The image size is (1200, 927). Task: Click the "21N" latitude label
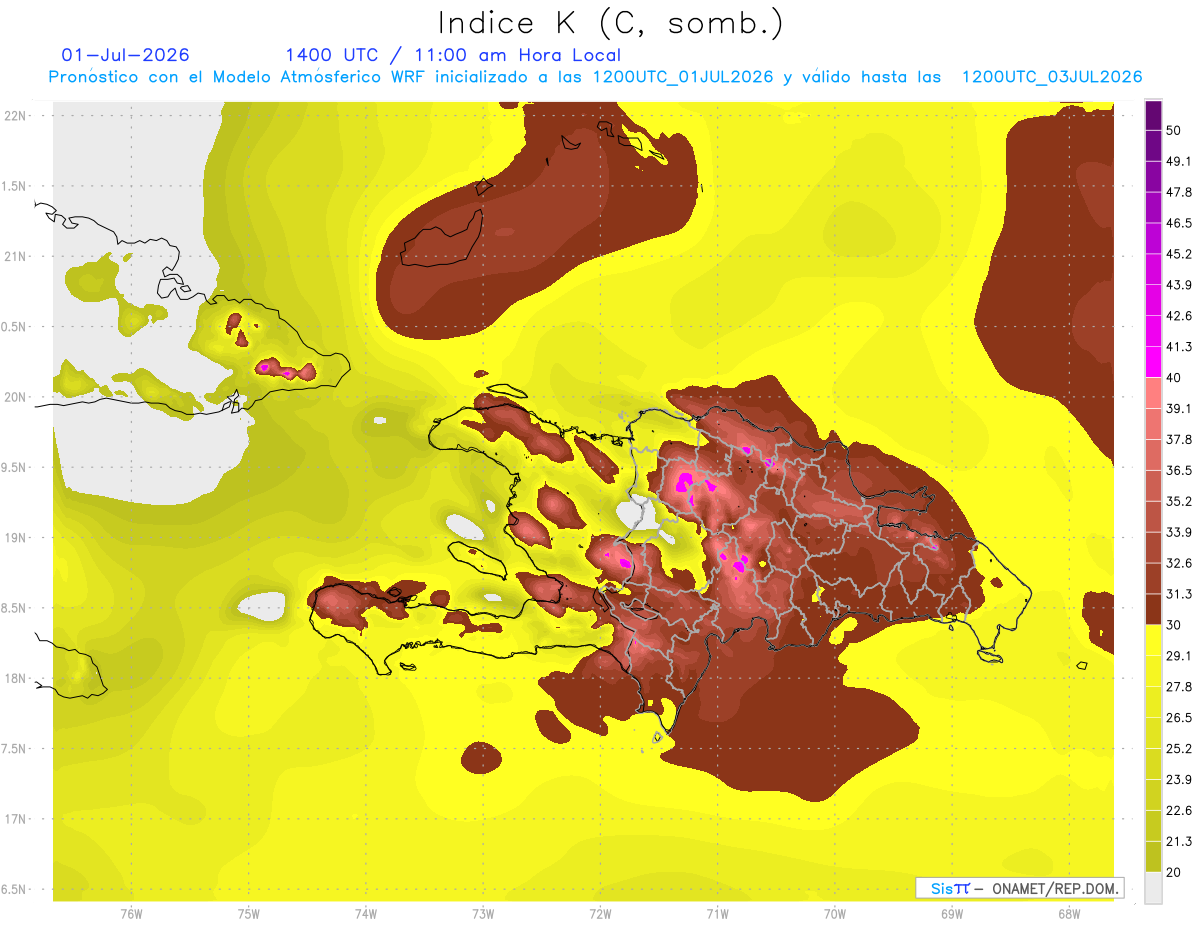(x=15, y=256)
